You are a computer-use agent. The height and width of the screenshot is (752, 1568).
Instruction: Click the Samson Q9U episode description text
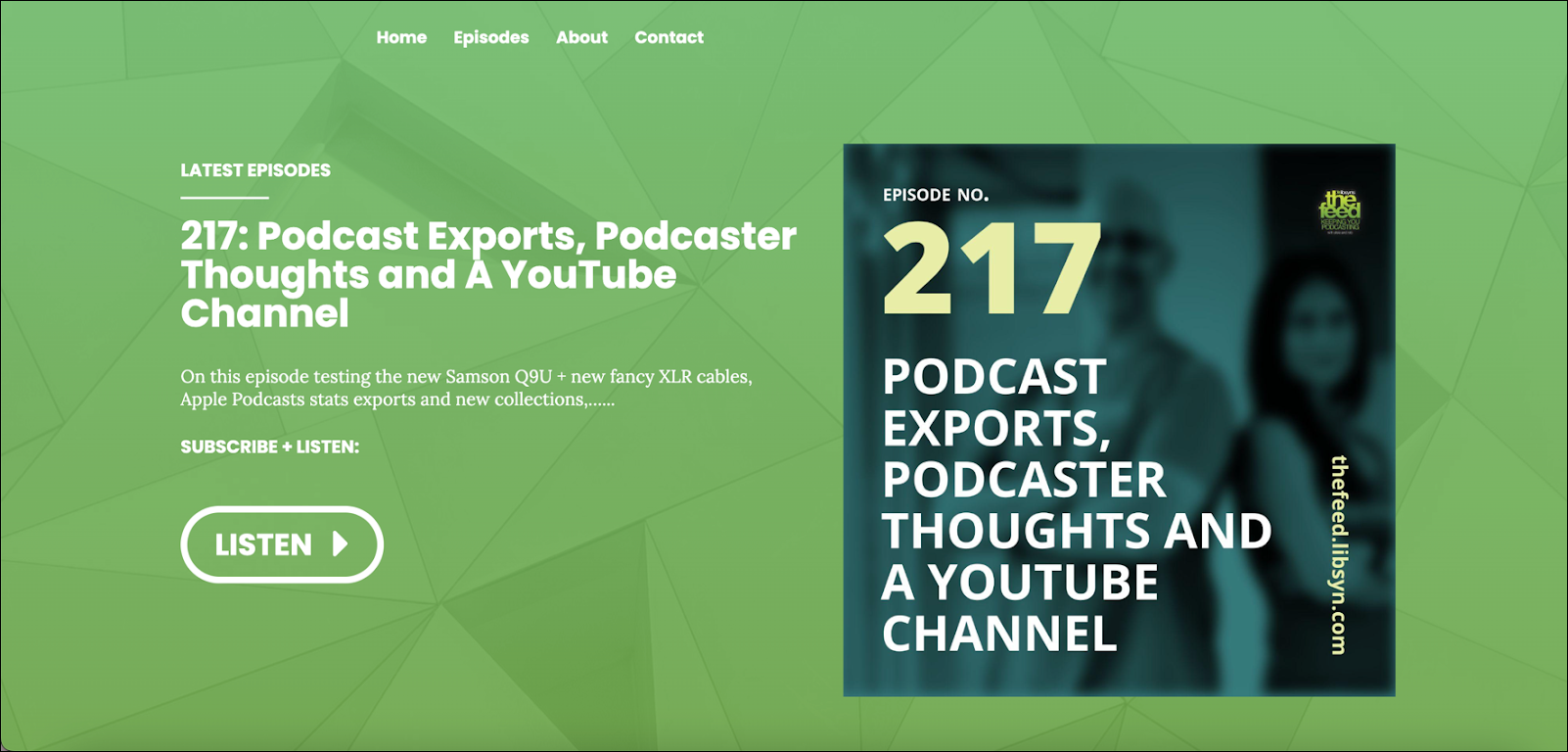466,388
